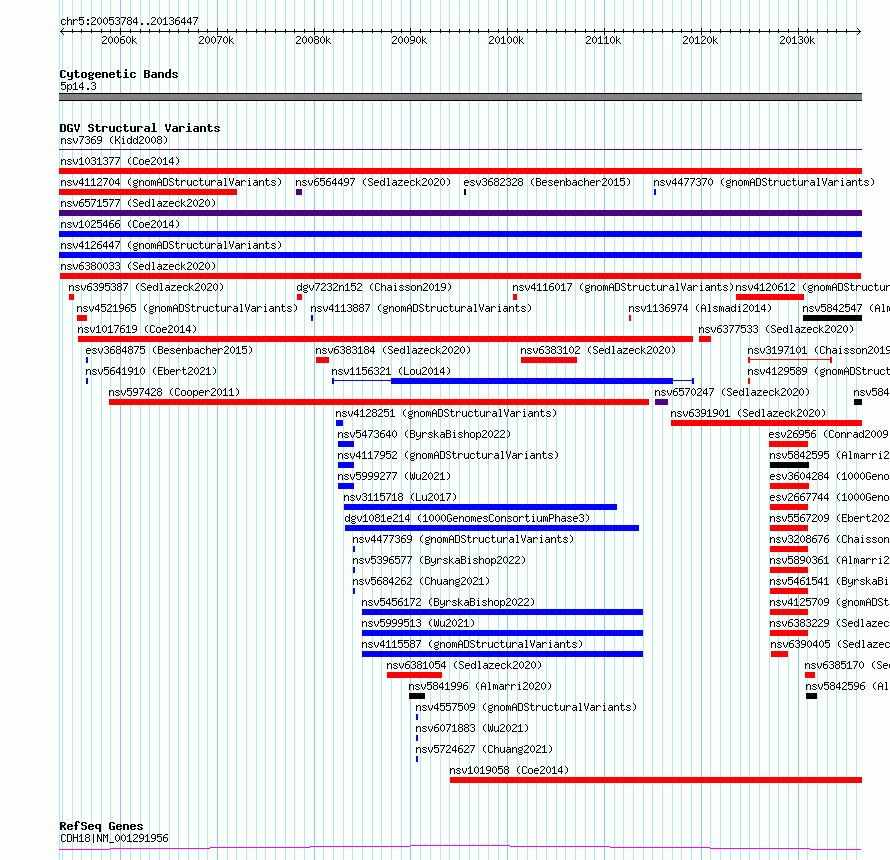Viewport: 890px width, 860px height.
Task: Select the nsv3115718 (Lu2017) blue bar
Action: point(480,507)
